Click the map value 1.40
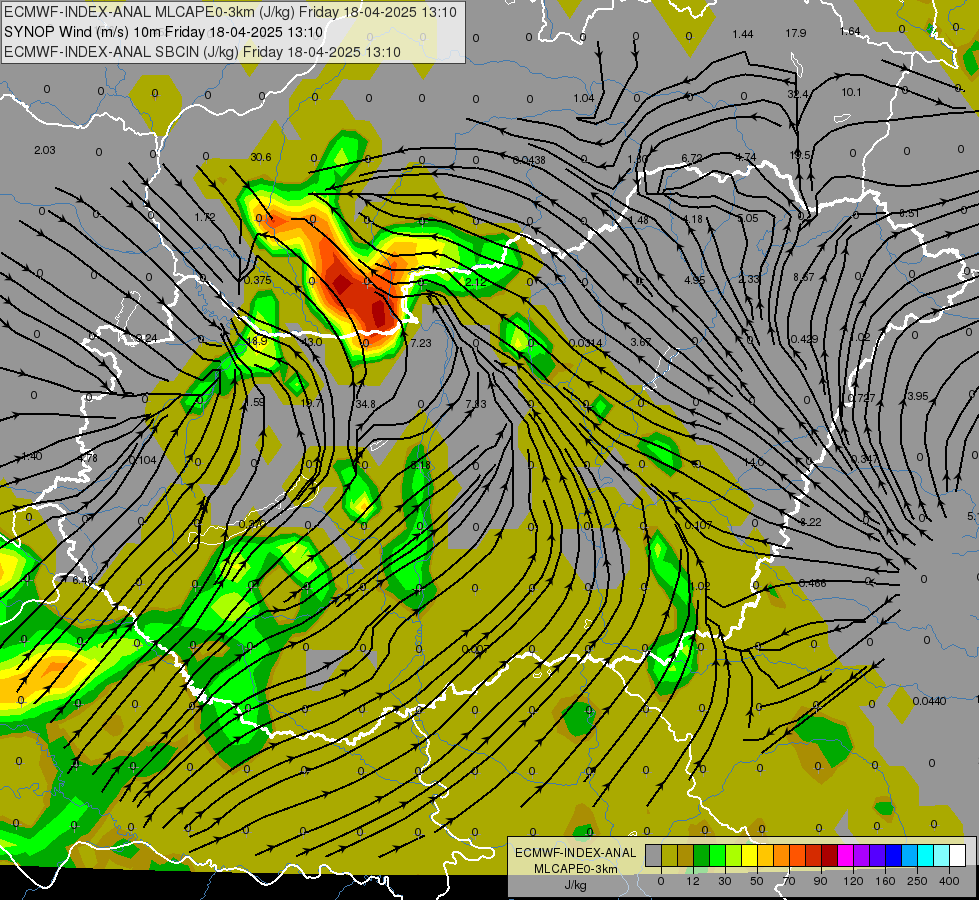 [x=32, y=457]
